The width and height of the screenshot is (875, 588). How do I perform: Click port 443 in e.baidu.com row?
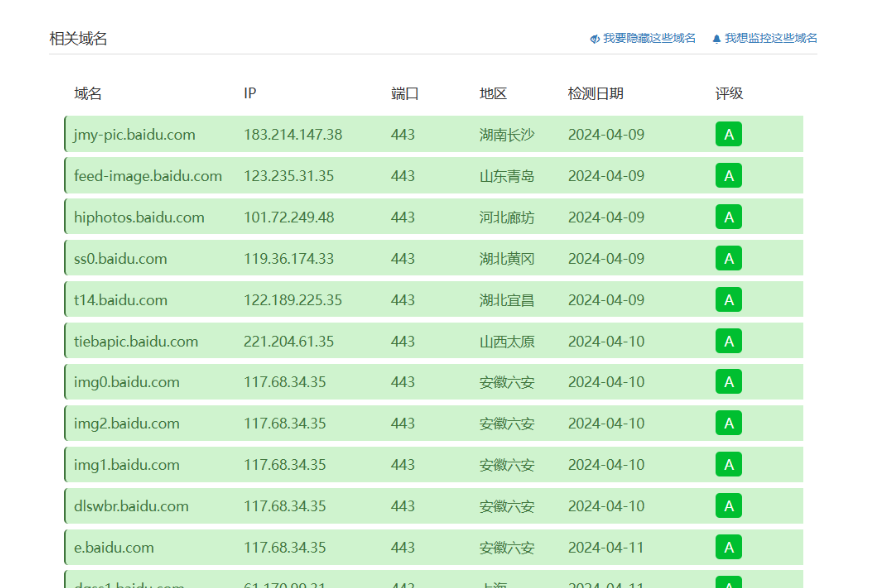pyautogui.click(x=403, y=547)
